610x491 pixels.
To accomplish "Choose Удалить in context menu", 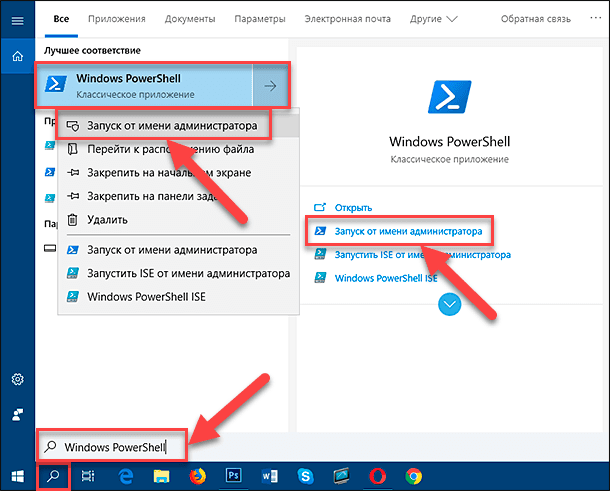I will [179, 220].
